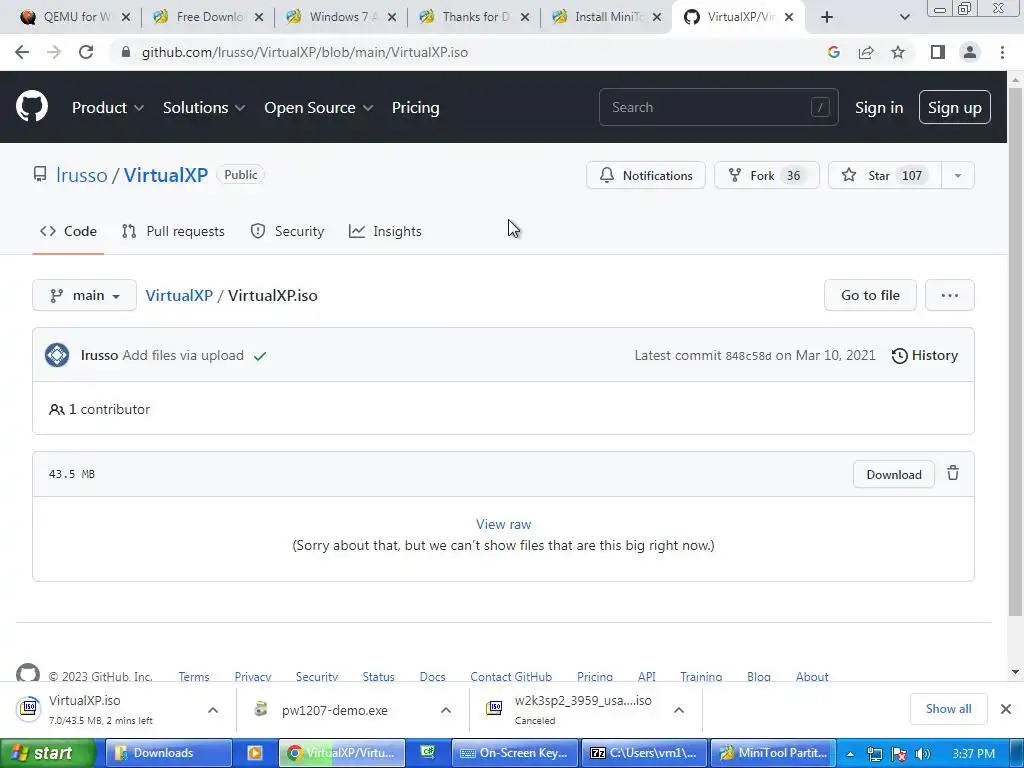Open the main branch selector
Viewport: 1024px width, 768px height.
[x=84, y=295]
